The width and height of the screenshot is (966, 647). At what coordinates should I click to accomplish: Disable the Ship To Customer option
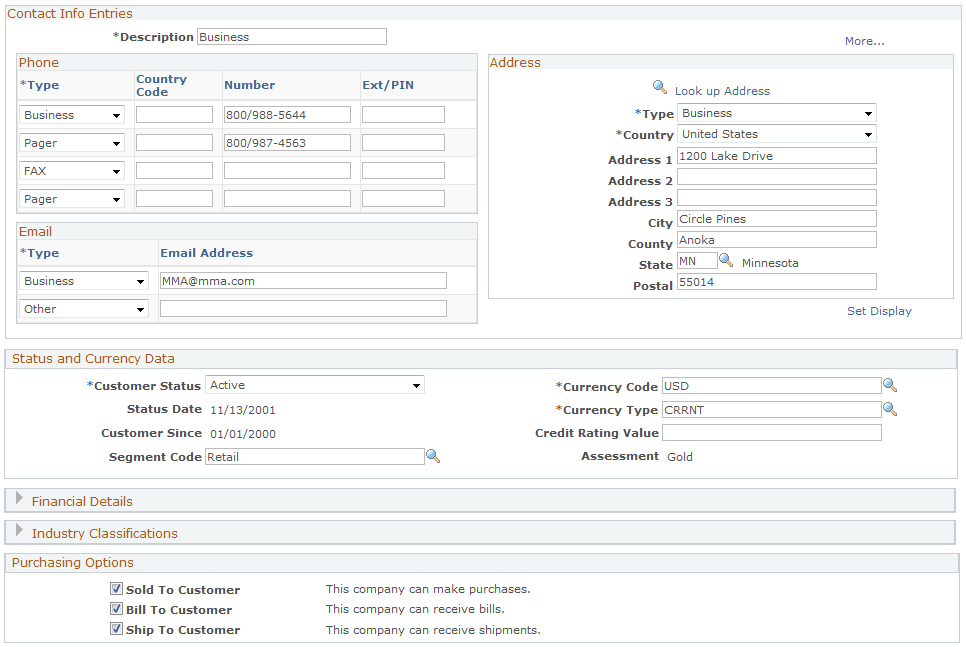click(117, 629)
